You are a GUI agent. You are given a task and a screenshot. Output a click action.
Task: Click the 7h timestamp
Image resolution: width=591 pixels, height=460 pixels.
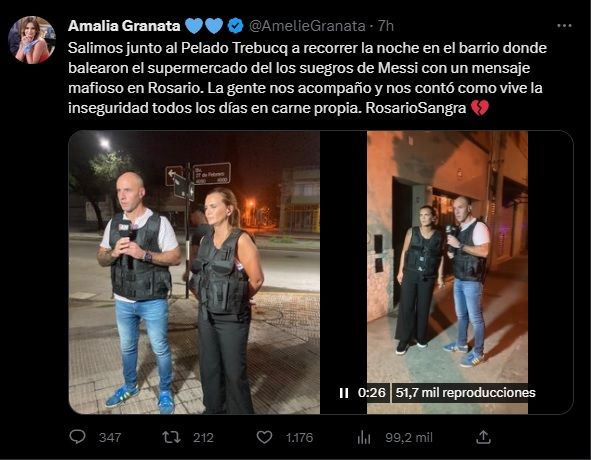click(x=386, y=26)
